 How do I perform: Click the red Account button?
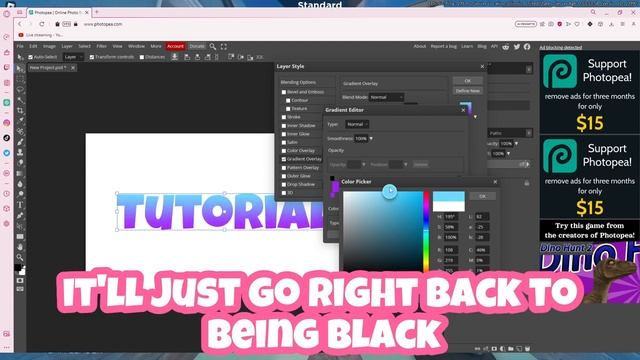tap(175, 47)
